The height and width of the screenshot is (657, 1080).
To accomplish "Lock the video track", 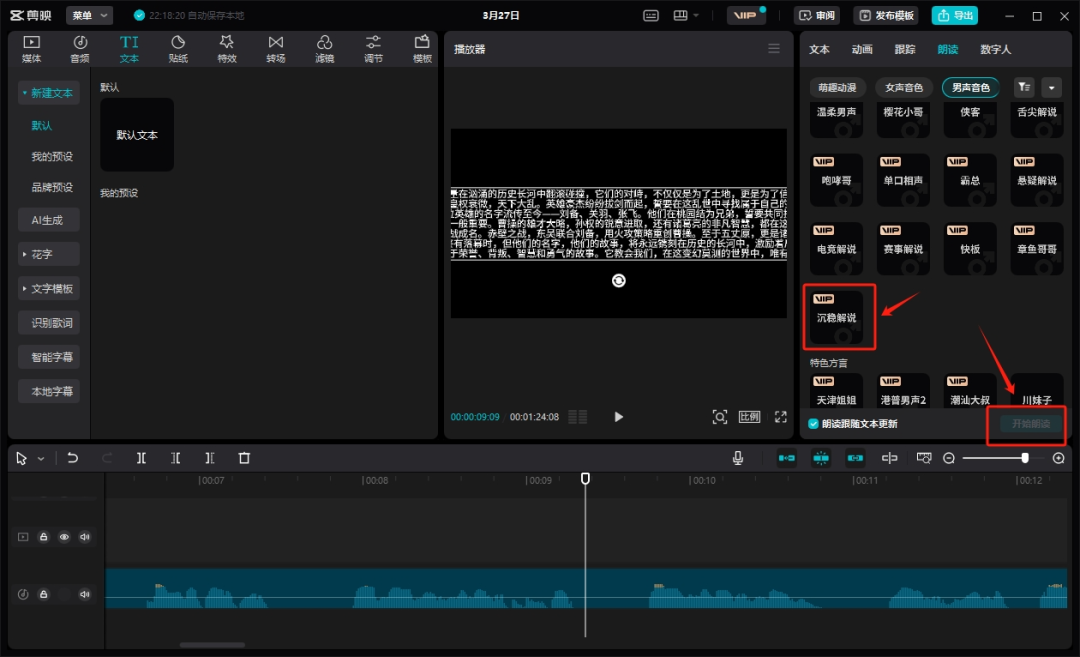I will 43,536.
